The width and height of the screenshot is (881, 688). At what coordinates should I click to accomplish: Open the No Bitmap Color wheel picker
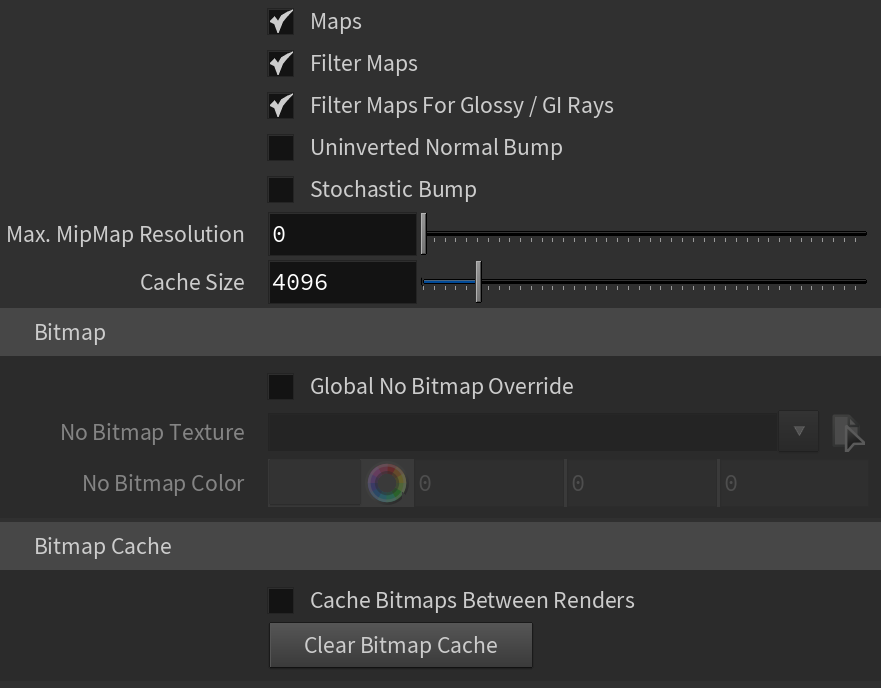pos(387,483)
